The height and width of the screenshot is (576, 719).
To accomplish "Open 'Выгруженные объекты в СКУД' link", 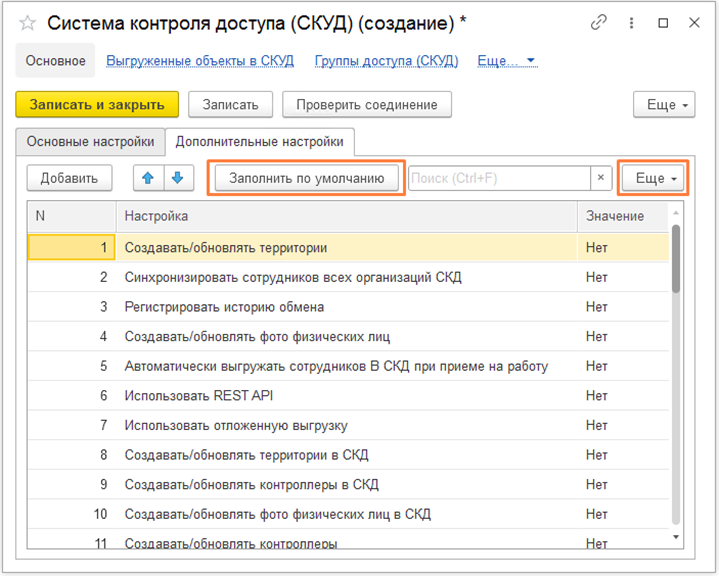I will [200, 61].
